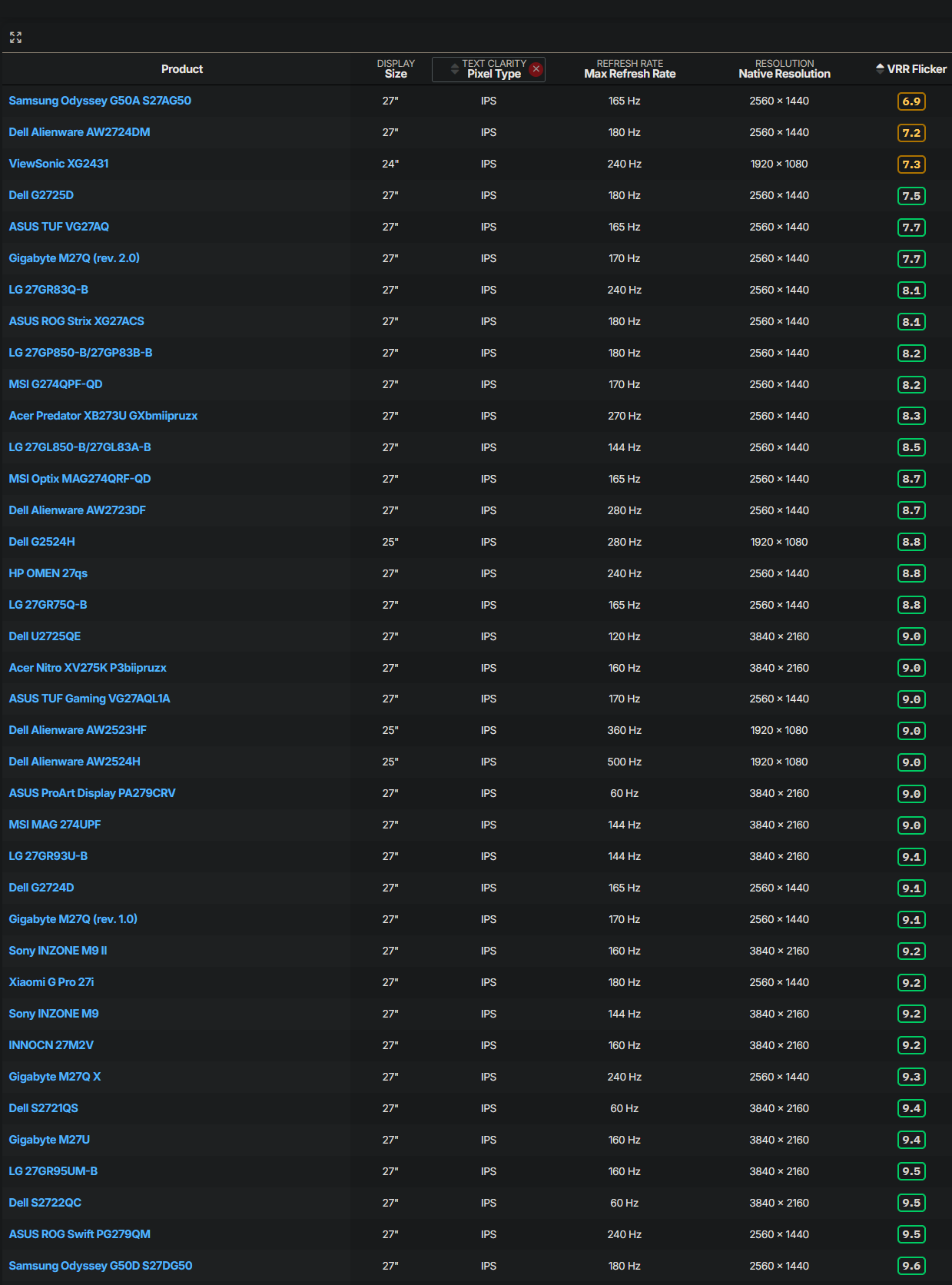The width and height of the screenshot is (952, 1285).
Task: Open MSI Optix MAG274QRF-QD link
Action: point(80,479)
